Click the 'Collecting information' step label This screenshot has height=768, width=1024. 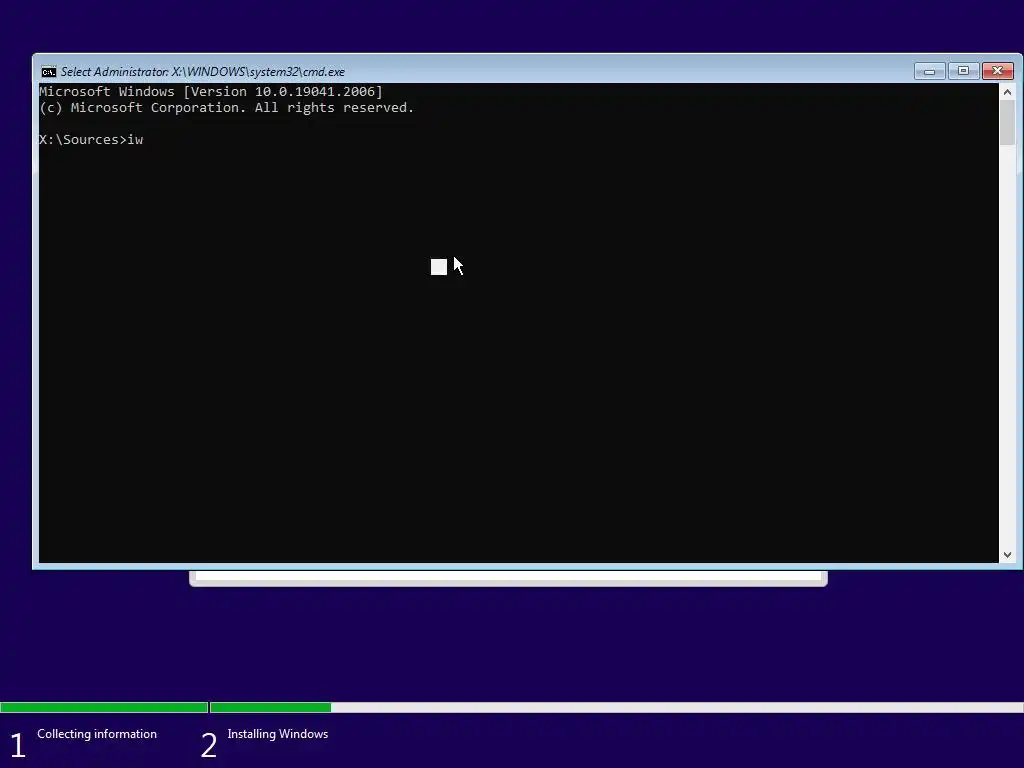pyautogui.click(x=97, y=734)
